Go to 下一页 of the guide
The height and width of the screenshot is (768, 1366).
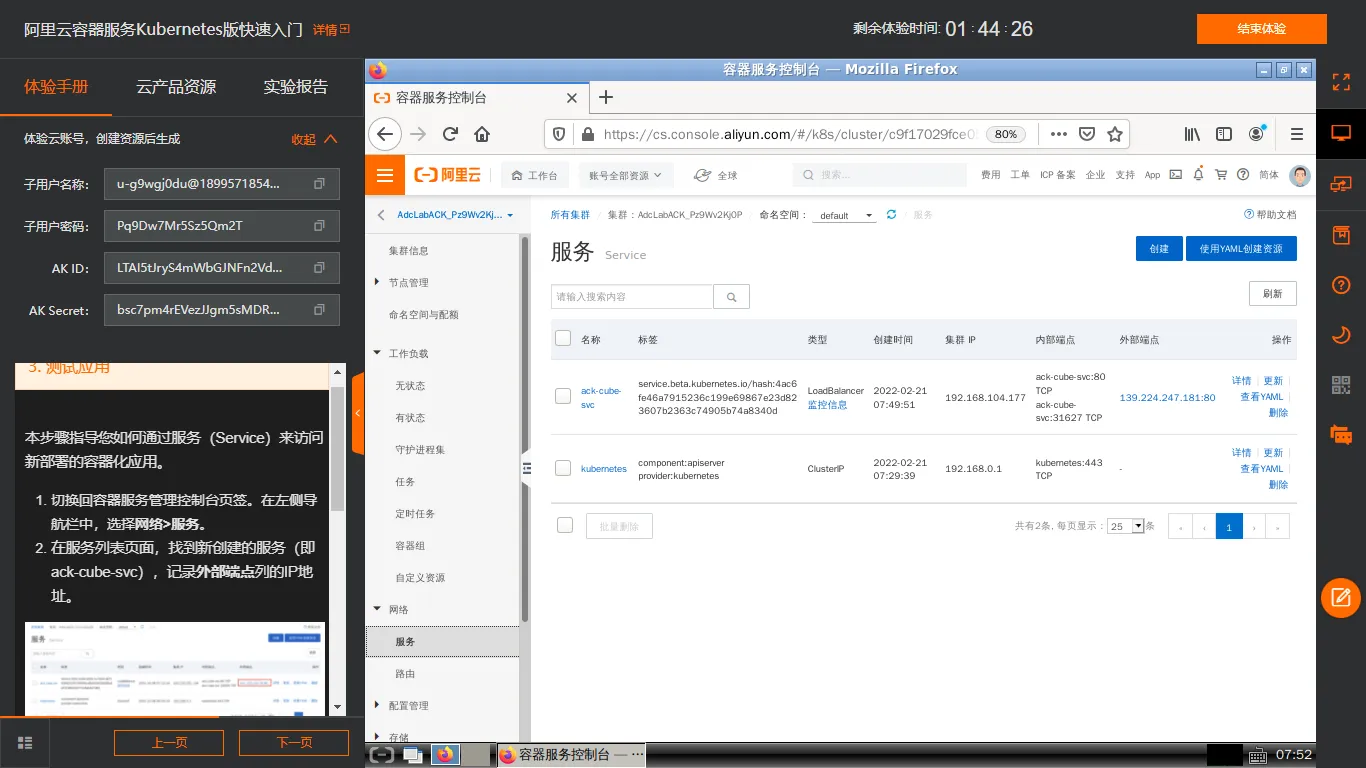pos(294,742)
